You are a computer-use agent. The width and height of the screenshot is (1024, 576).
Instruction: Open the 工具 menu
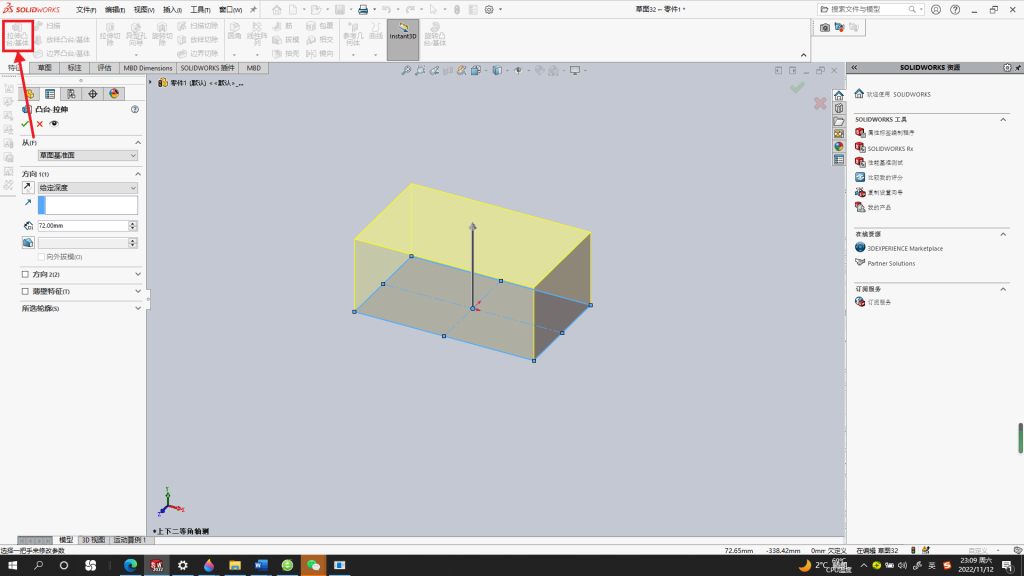pyautogui.click(x=200, y=10)
